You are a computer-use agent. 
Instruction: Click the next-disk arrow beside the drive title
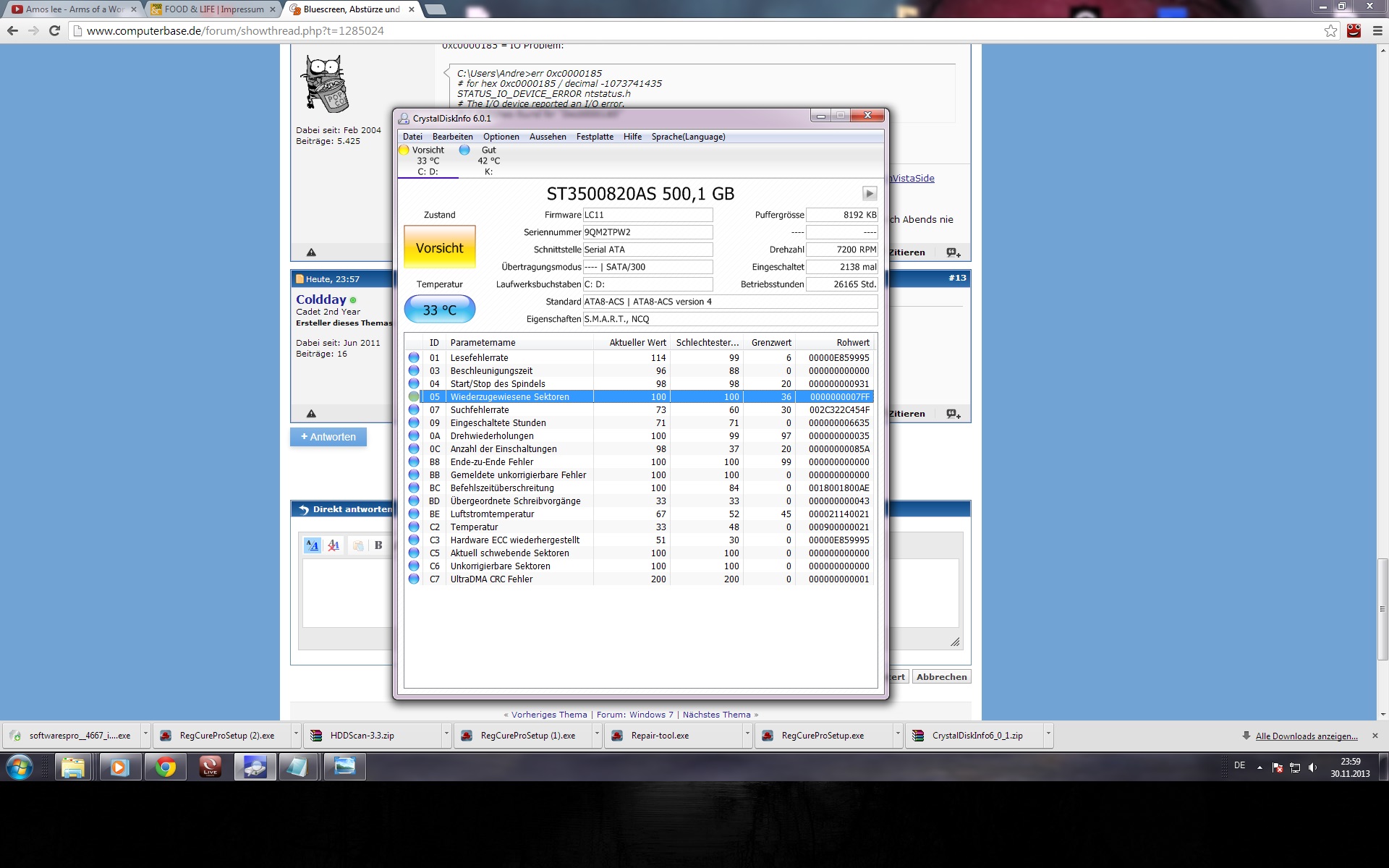click(x=870, y=193)
